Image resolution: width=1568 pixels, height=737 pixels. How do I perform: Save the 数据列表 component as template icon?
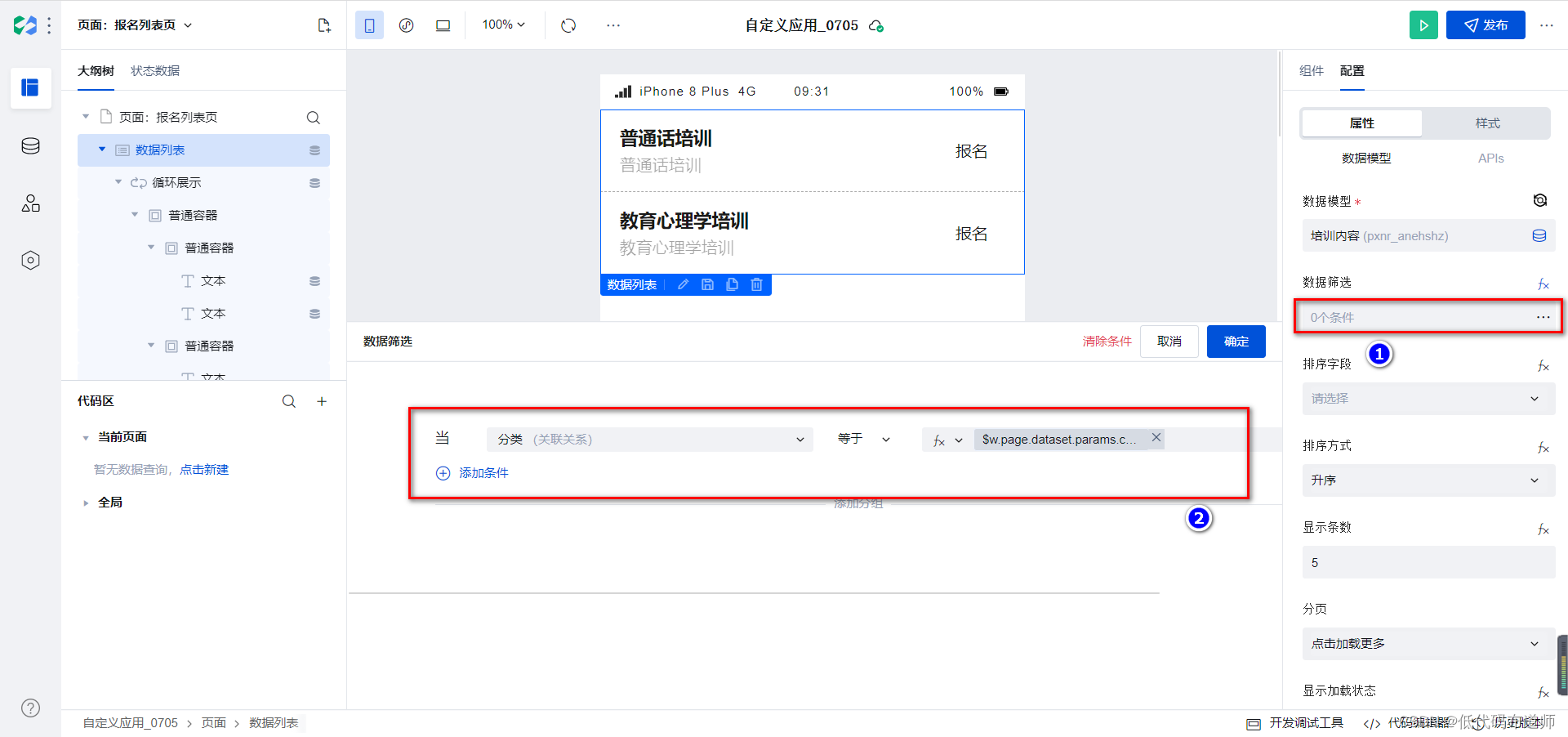coord(708,284)
